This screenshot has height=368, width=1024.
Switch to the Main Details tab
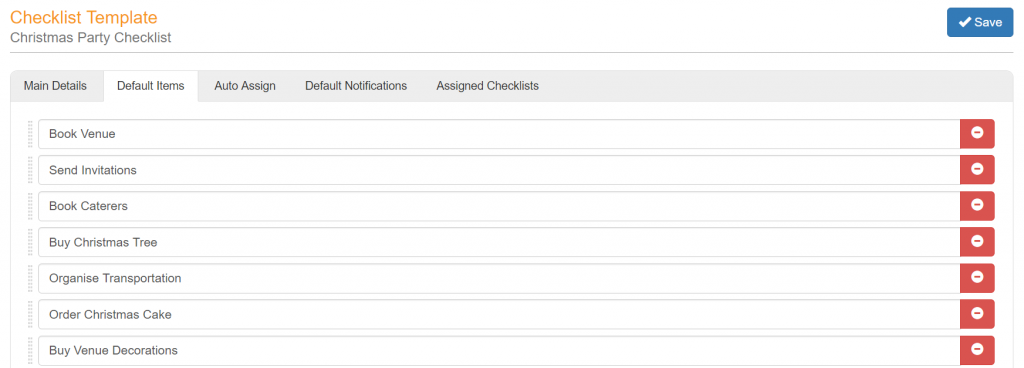tap(55, 86)
